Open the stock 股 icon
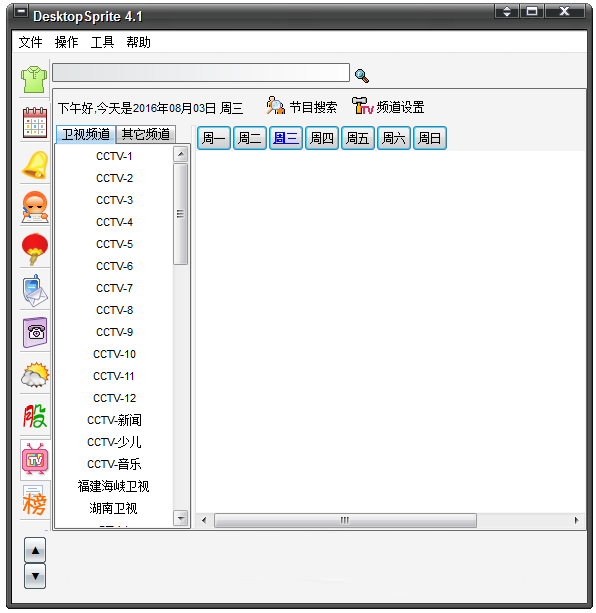The width and height of the screenshot is (596, 613). point(35,416)
